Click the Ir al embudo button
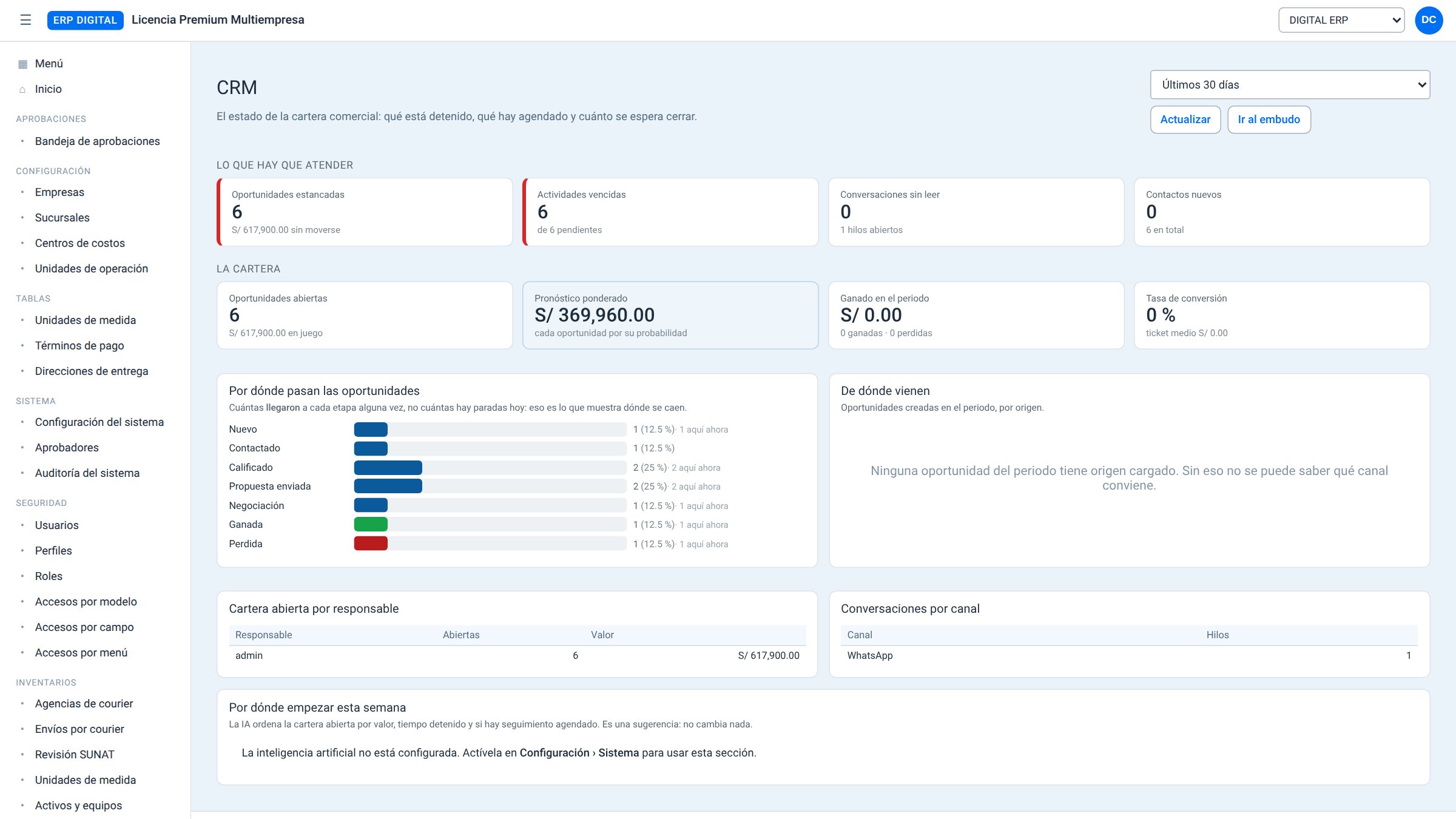1456x819 pixels. [x=1269, y=120]
